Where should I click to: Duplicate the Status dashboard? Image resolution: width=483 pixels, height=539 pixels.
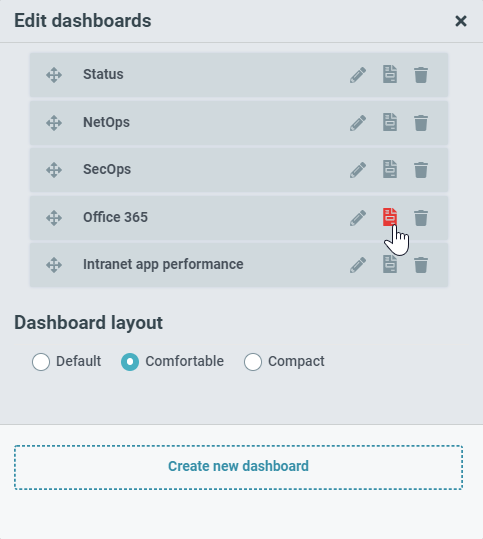point(390,74)
